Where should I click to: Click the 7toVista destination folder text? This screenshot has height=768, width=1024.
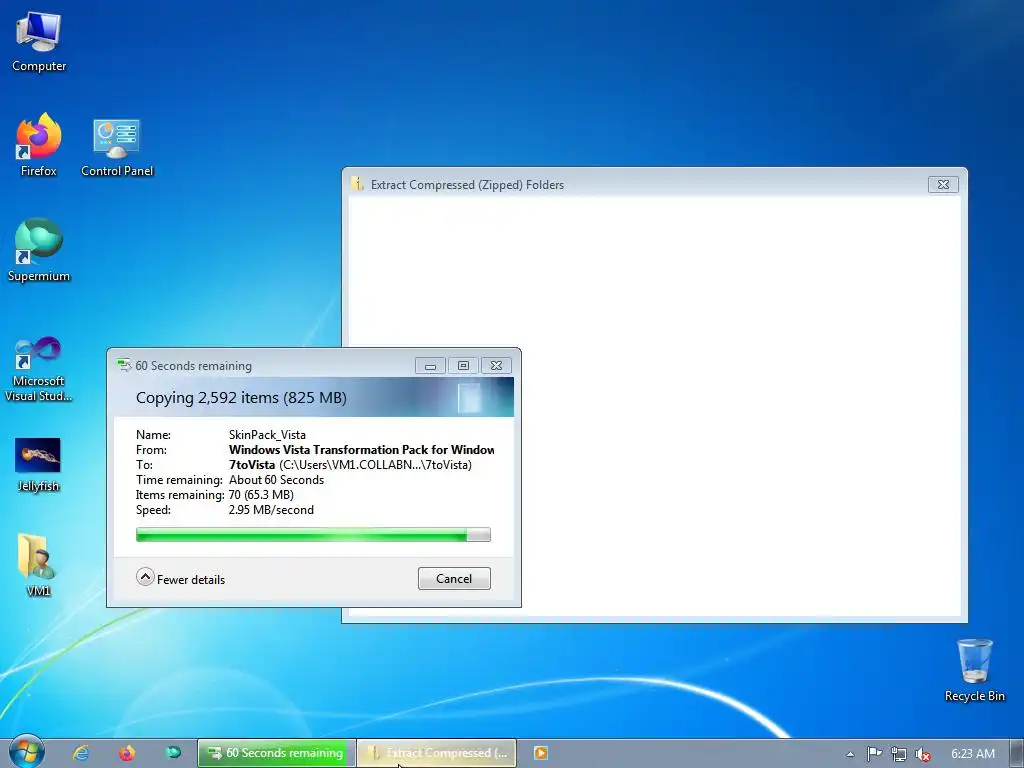coord(251,465)
